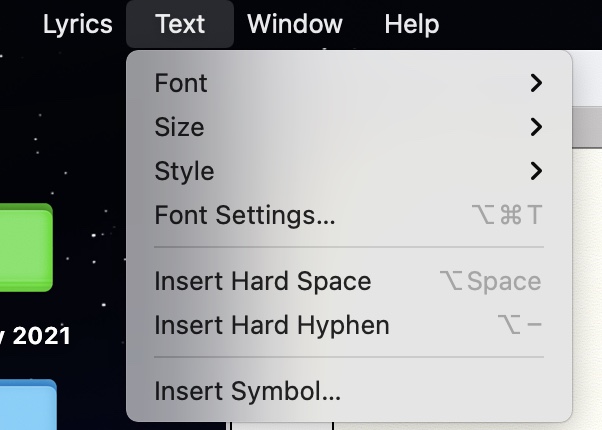
Task: Select the blue folder on the desktop
Action: [25, 405]
